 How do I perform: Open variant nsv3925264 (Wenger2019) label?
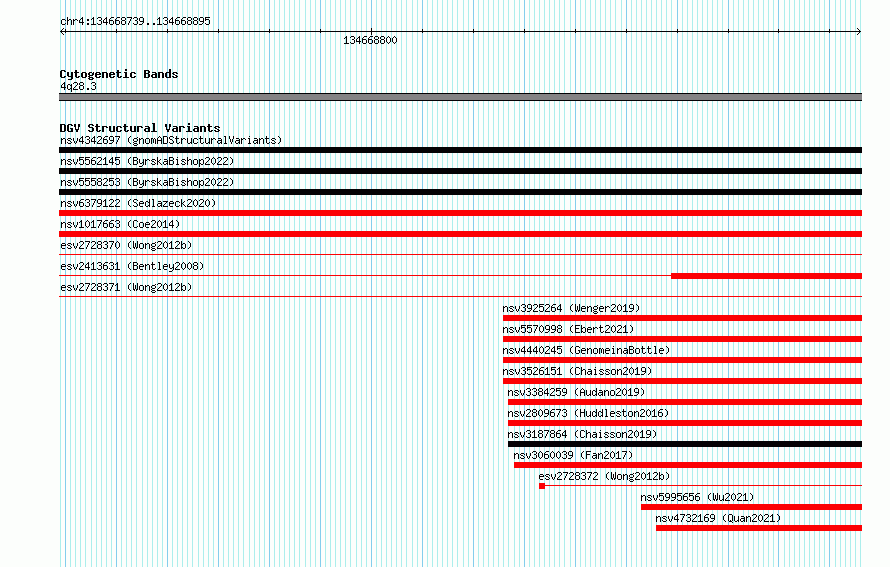(x=571, y=308)
